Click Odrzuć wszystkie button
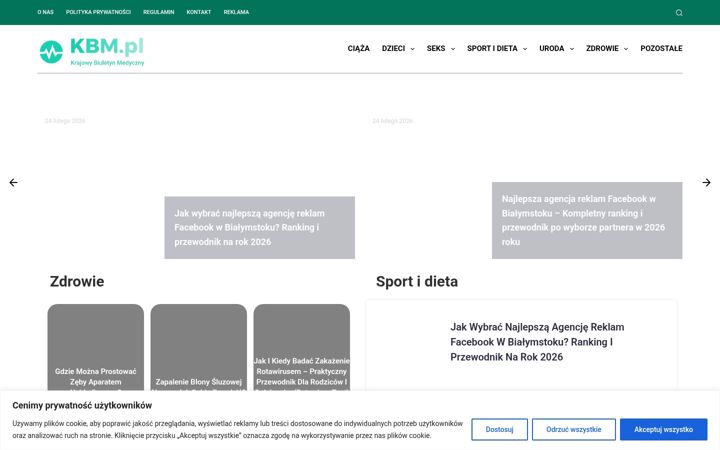This screenshot has width=720, height=450. pos(574,429)
